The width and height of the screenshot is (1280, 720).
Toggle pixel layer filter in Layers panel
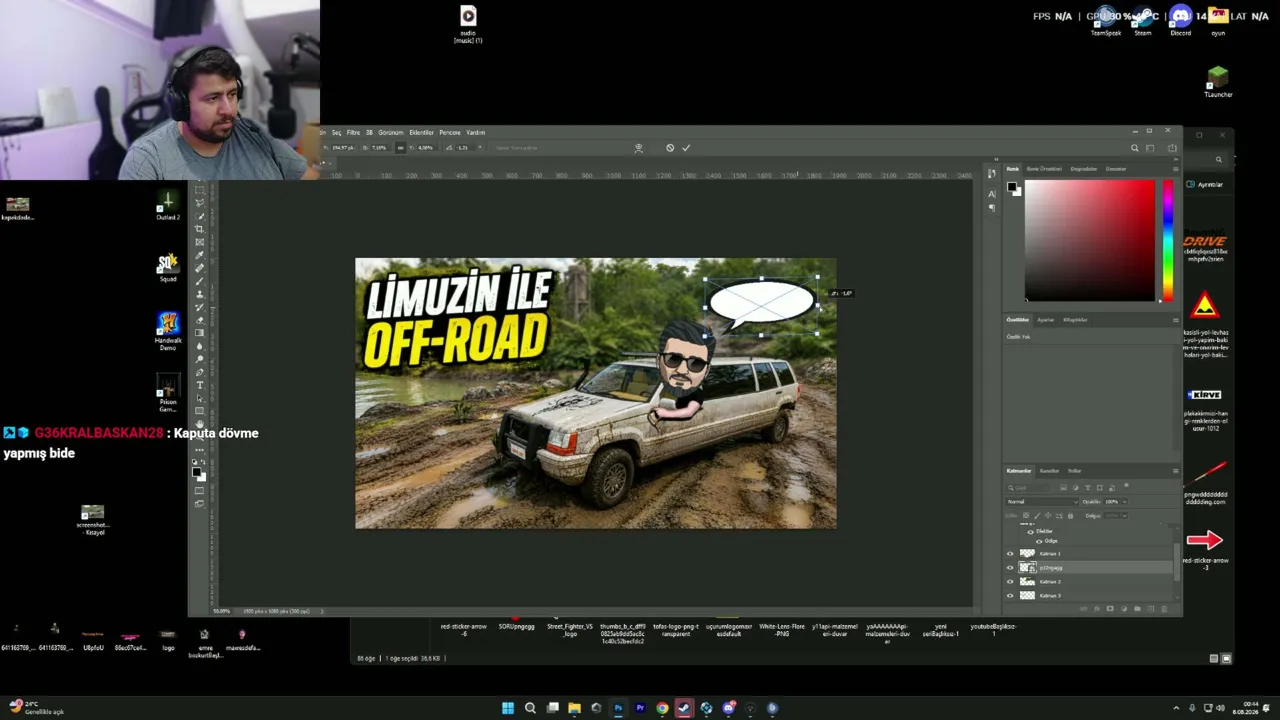pos(1062,488)
